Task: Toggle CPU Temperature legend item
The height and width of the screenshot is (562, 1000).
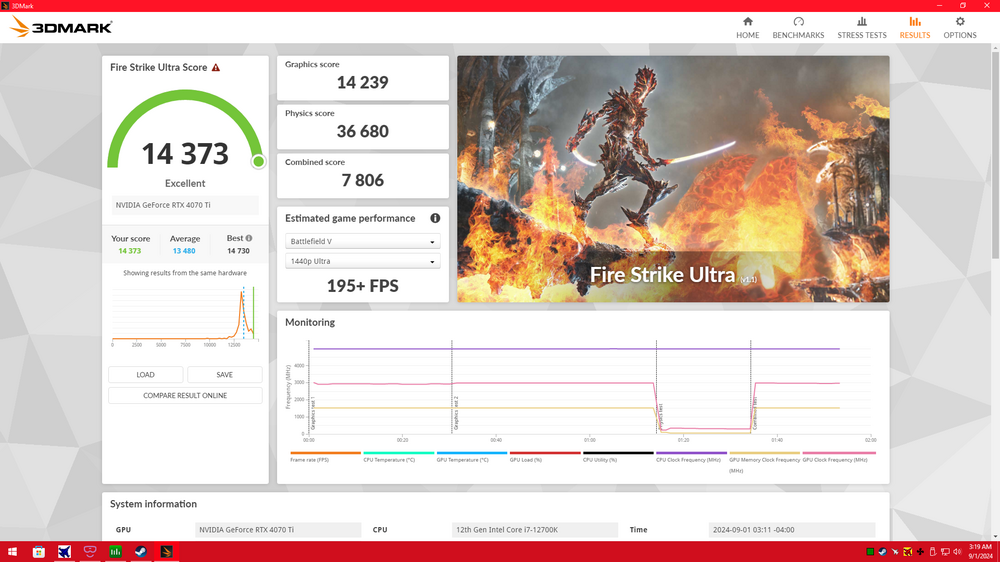Action: pyautogui.click(x=398, y=456)
